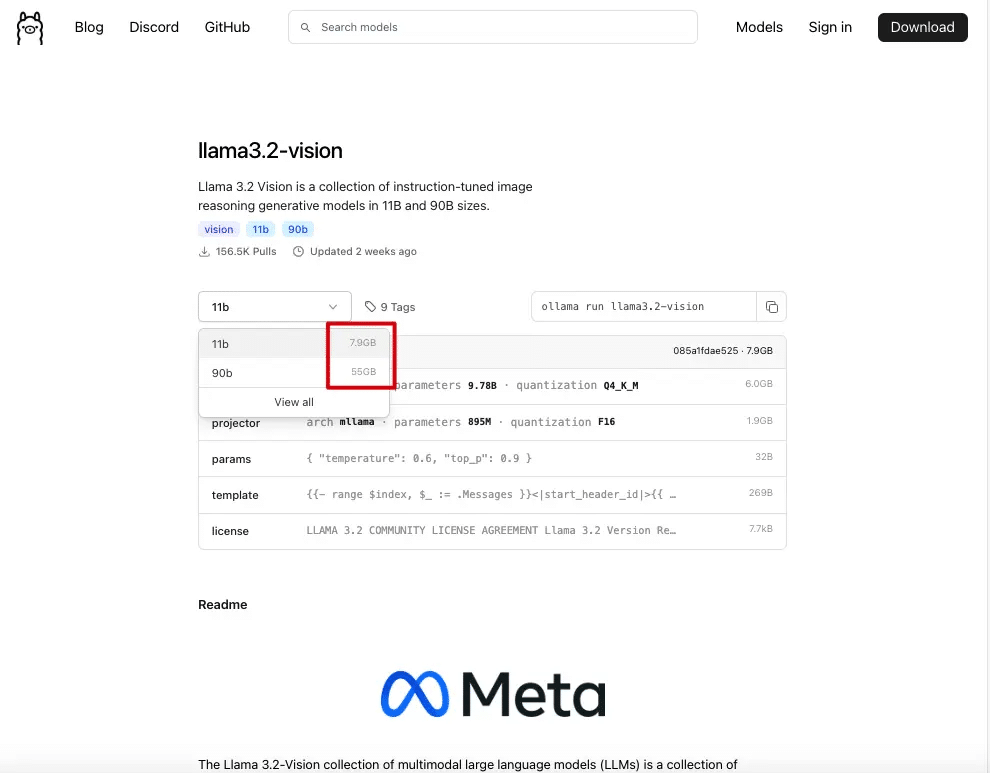The height and width of the screenshot is (773, 990).
Task: Click the temperature and top_p params text
Action: click(419, 458)
